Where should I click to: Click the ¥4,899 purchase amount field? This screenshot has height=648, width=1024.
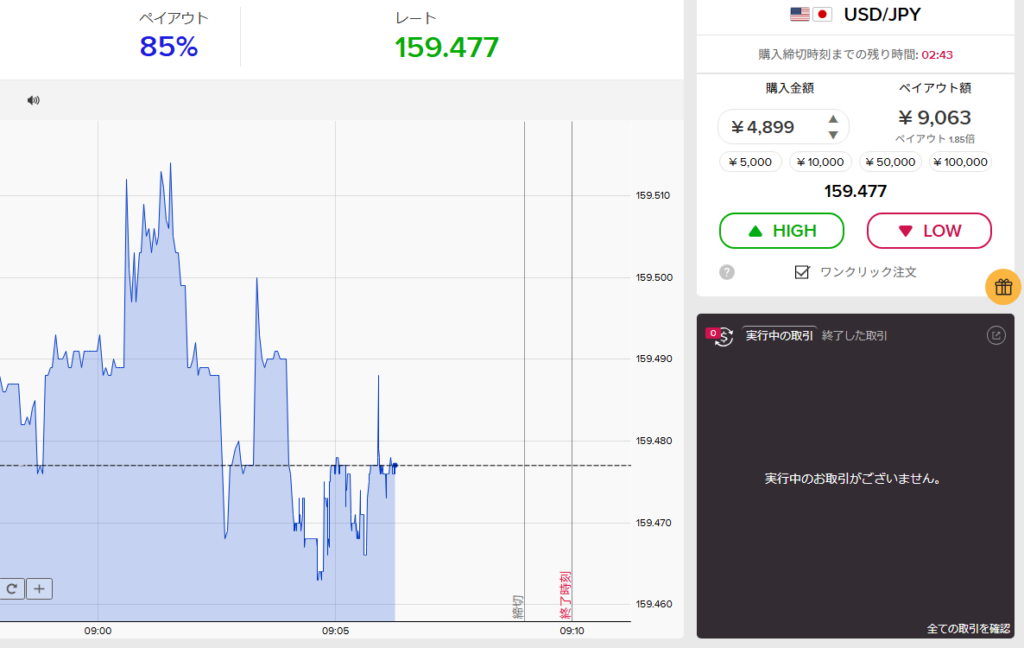770,127
